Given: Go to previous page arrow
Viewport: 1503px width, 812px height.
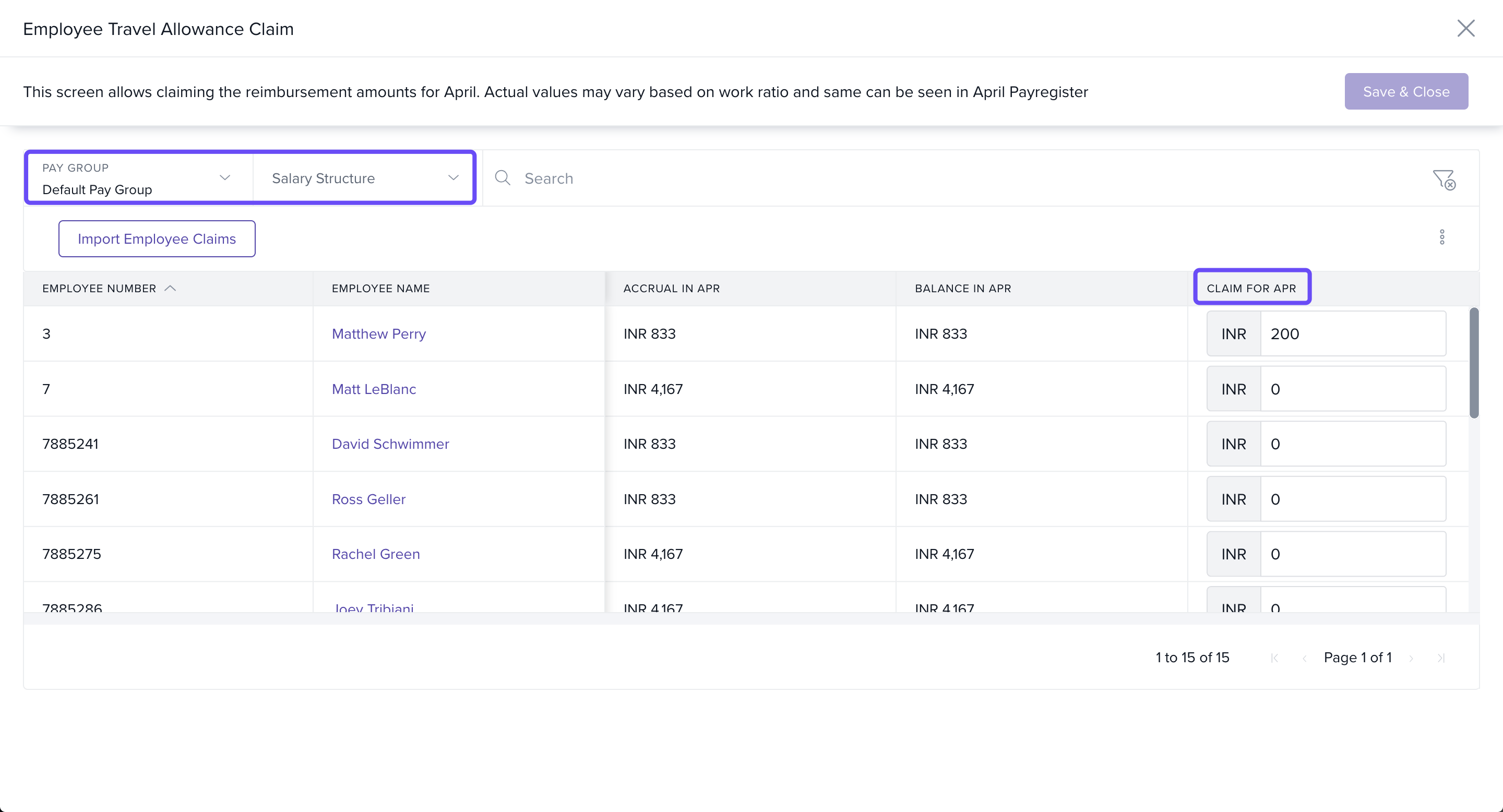Looking at the screenshot, I should tap(1304, 658).
